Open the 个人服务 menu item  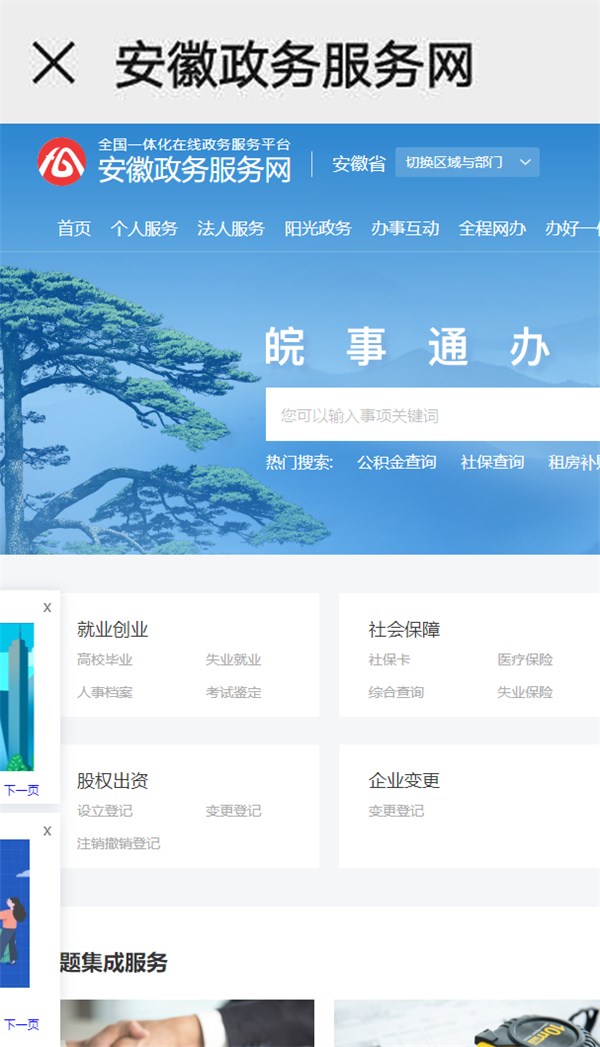[144, 228]
